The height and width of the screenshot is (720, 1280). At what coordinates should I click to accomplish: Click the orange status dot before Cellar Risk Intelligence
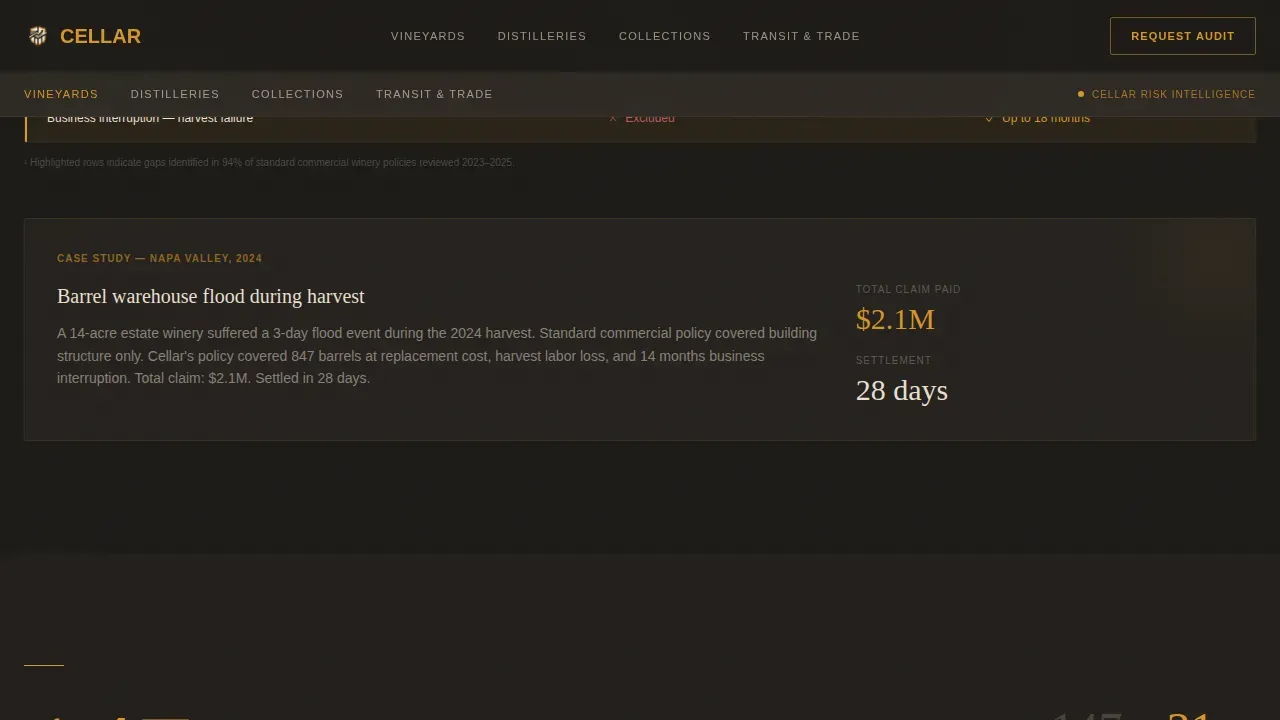pos(1081,94)
